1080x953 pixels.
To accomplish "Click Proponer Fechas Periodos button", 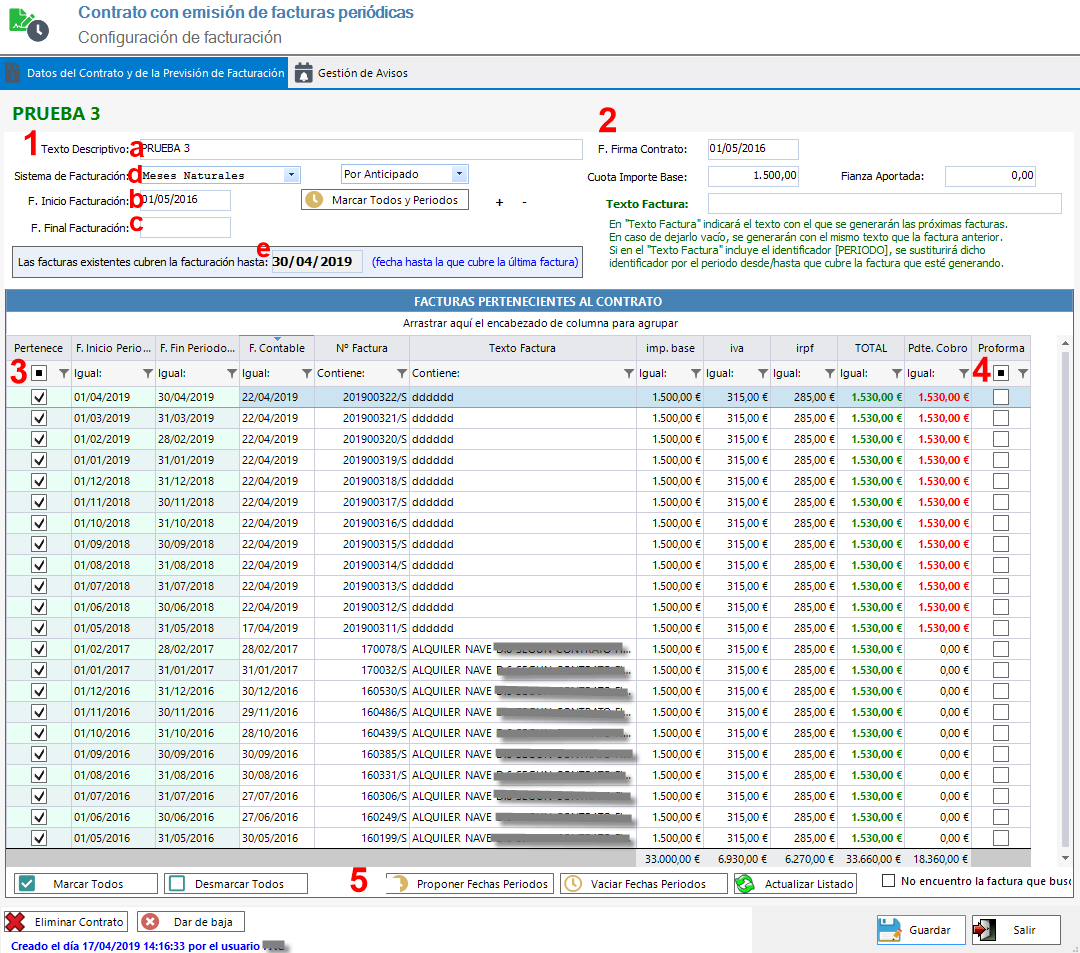I will (x=470, y=883).
